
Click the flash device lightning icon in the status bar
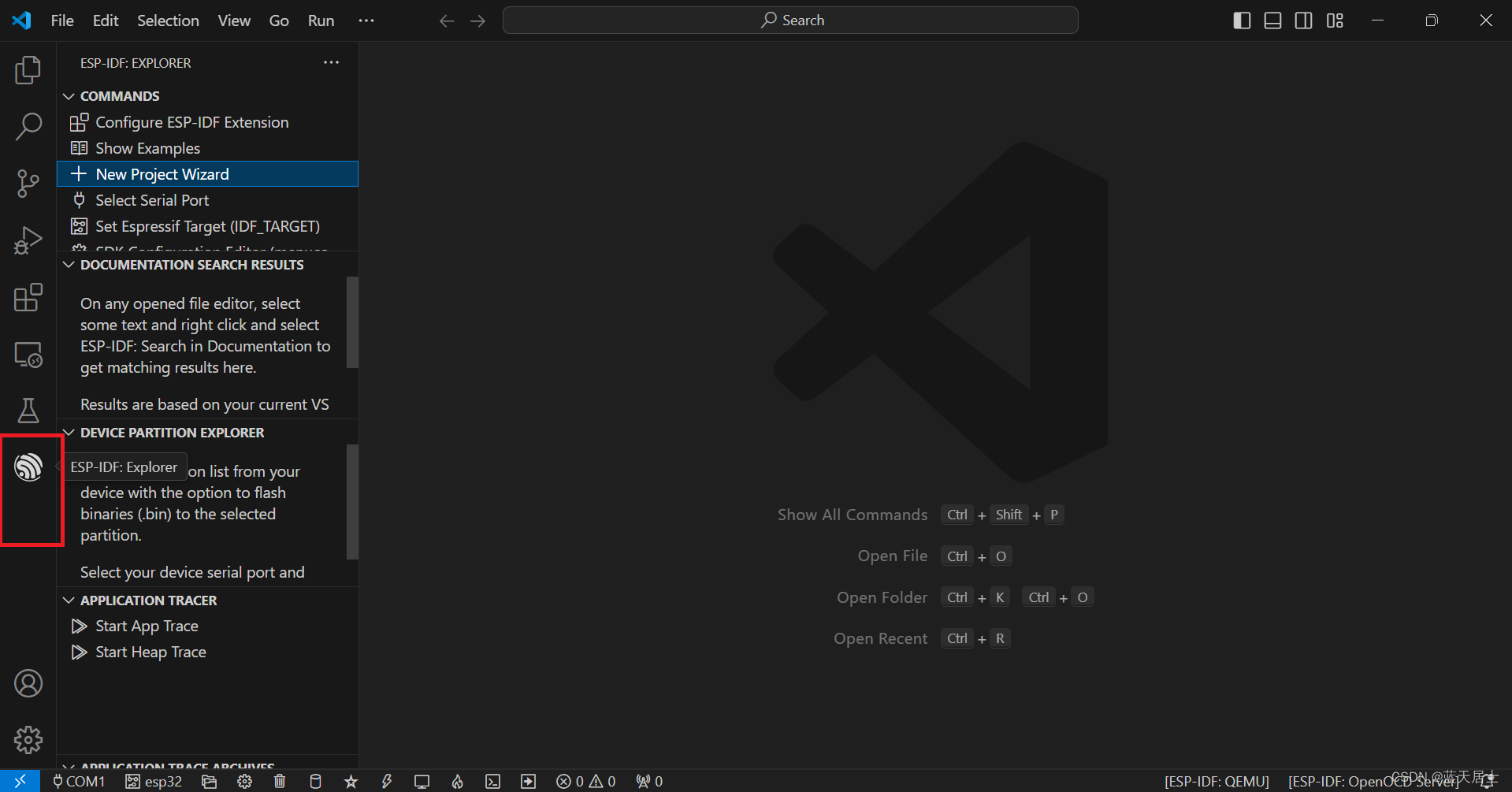pyautogui.click(x=386, y=781)
